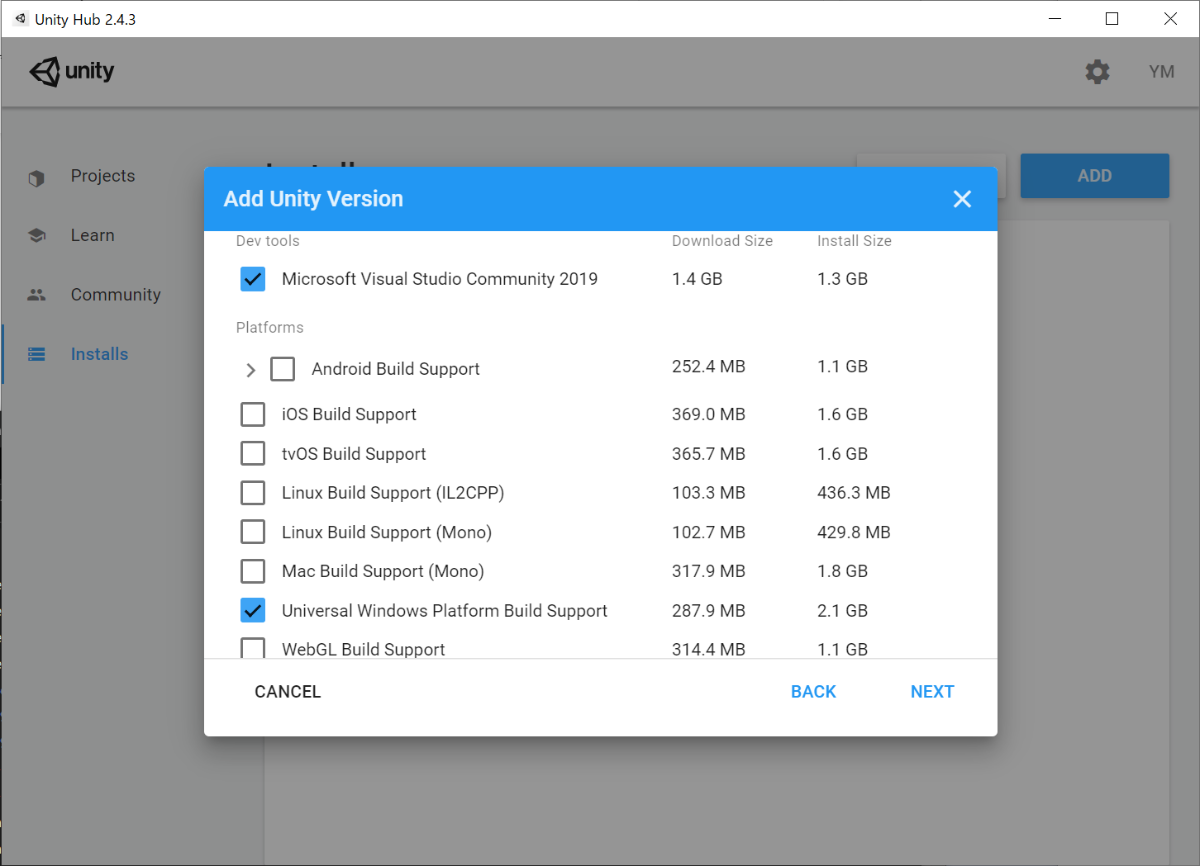Click the Installs list icon in sidebar

pyautogui.click(x=37, y=354)
